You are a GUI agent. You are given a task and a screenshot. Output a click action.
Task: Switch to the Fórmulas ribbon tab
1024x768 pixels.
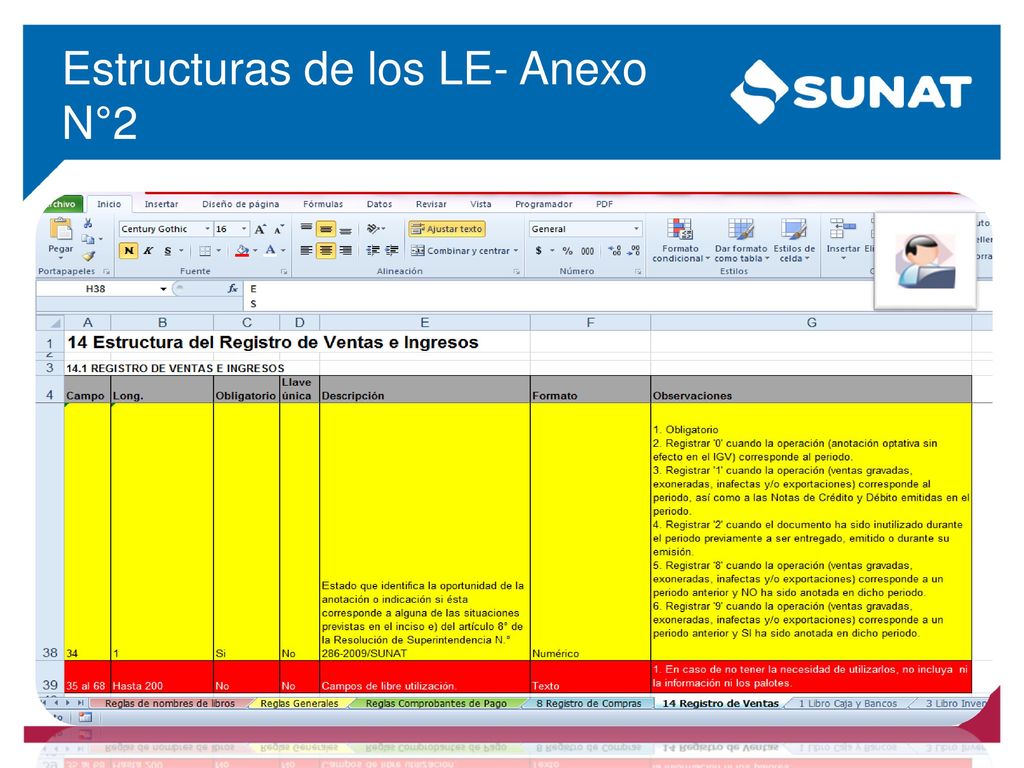coord(323,204)
